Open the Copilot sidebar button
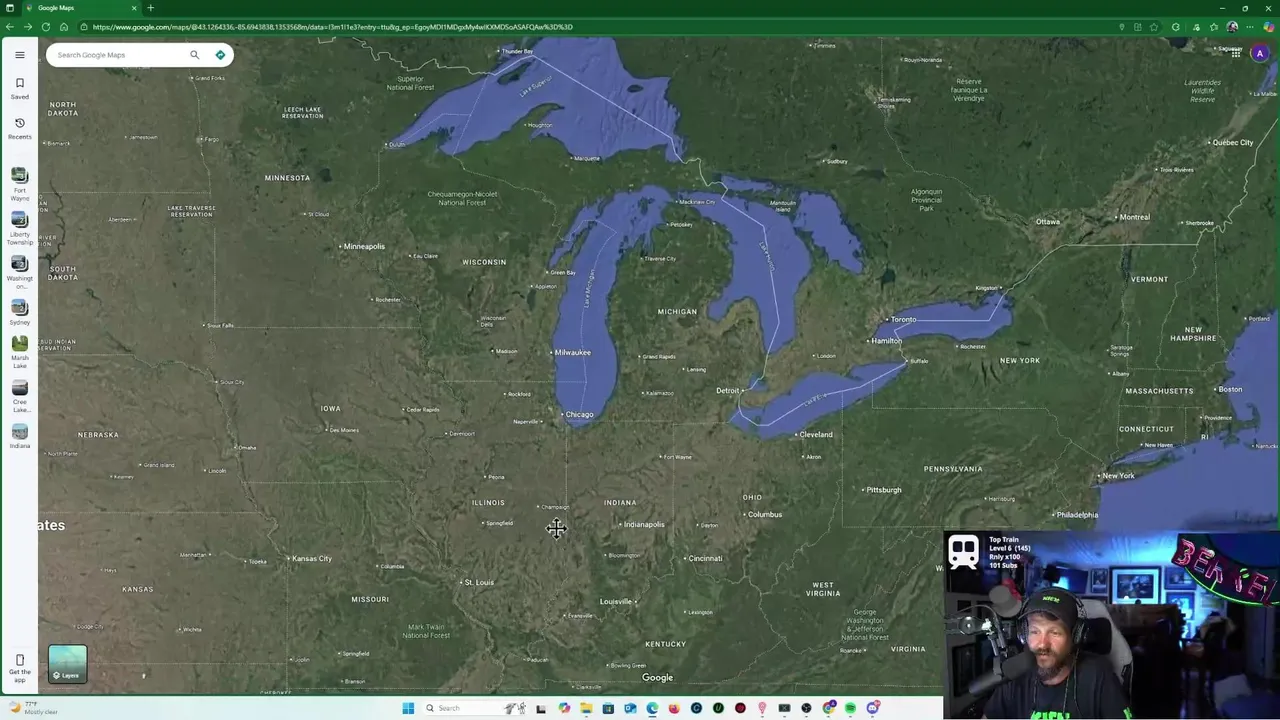 click(x=1269, y=27)
